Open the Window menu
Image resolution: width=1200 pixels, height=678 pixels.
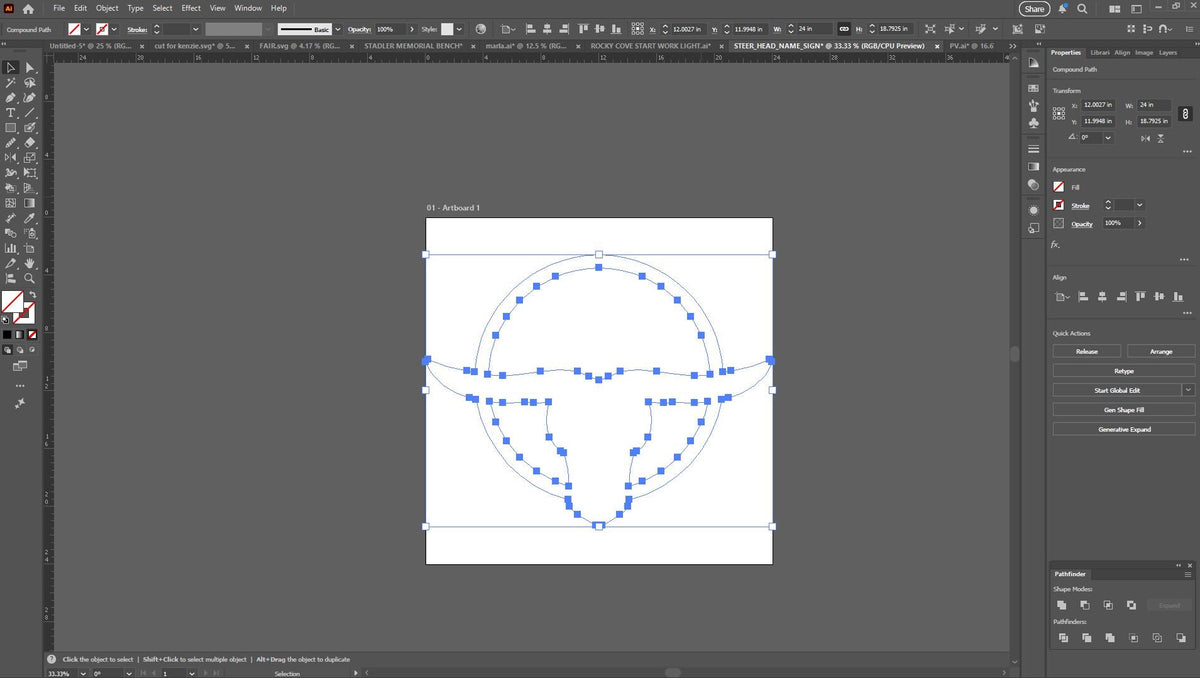pyautogui.click(x=248, y=8)
